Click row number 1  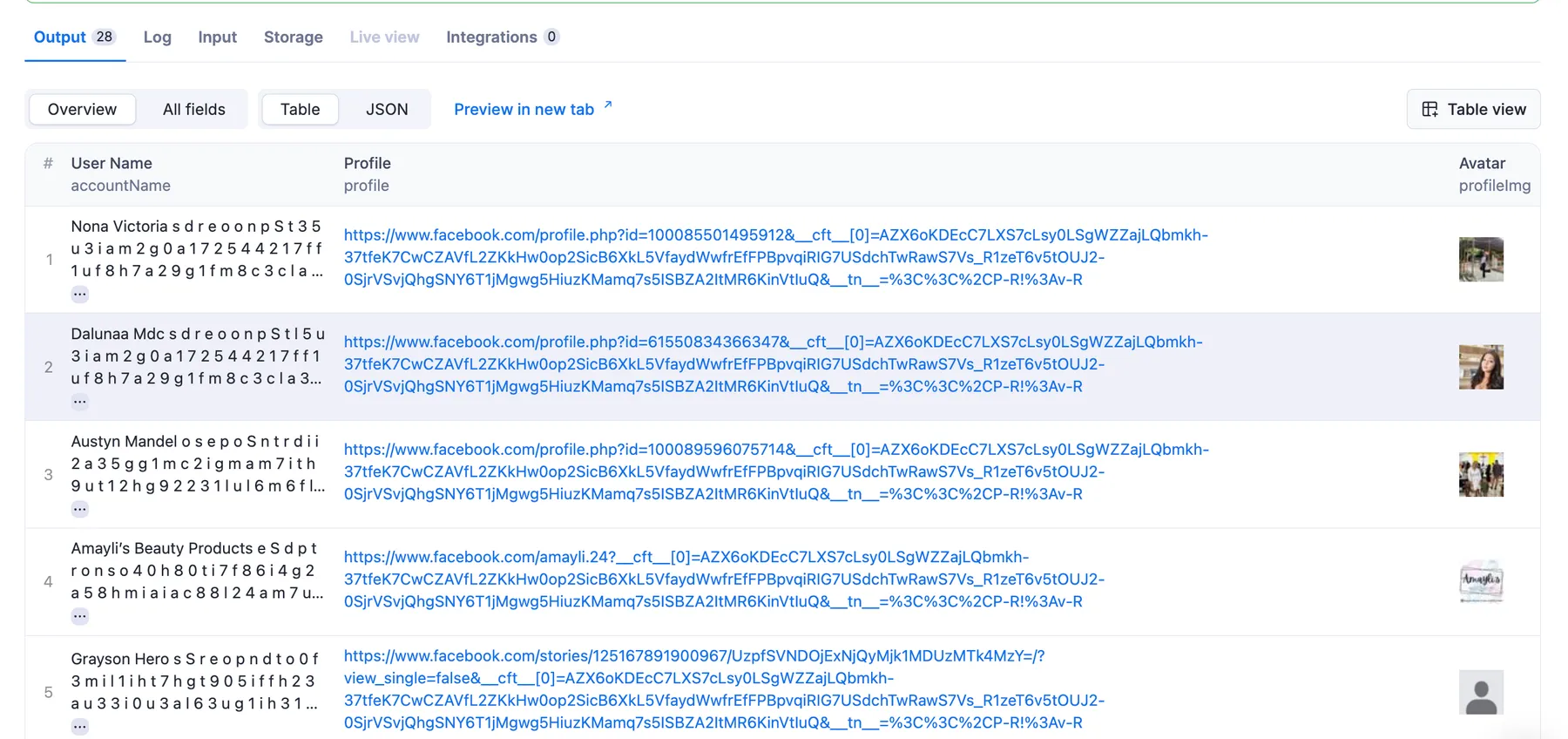pyautogui.click(x=49, y=259)
